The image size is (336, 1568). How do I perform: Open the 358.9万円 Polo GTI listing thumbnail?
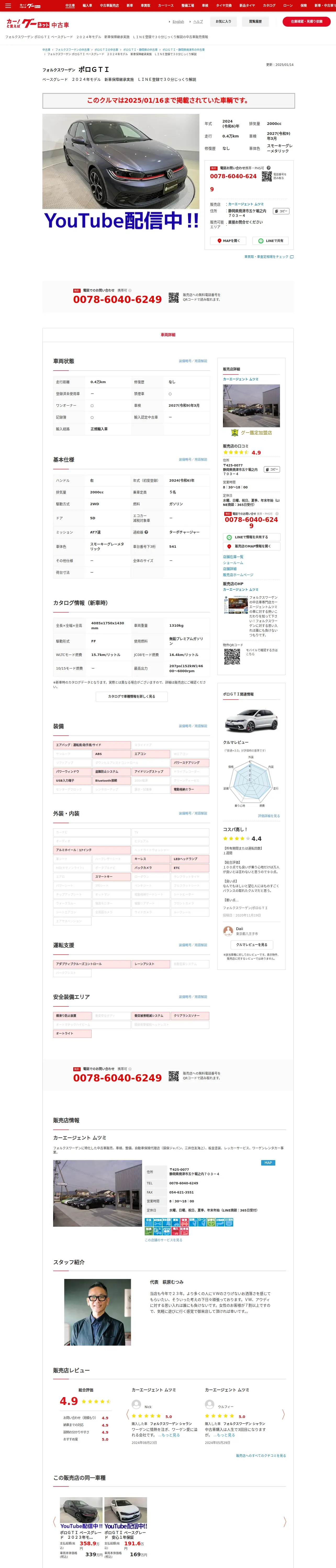click(81, 1513)
